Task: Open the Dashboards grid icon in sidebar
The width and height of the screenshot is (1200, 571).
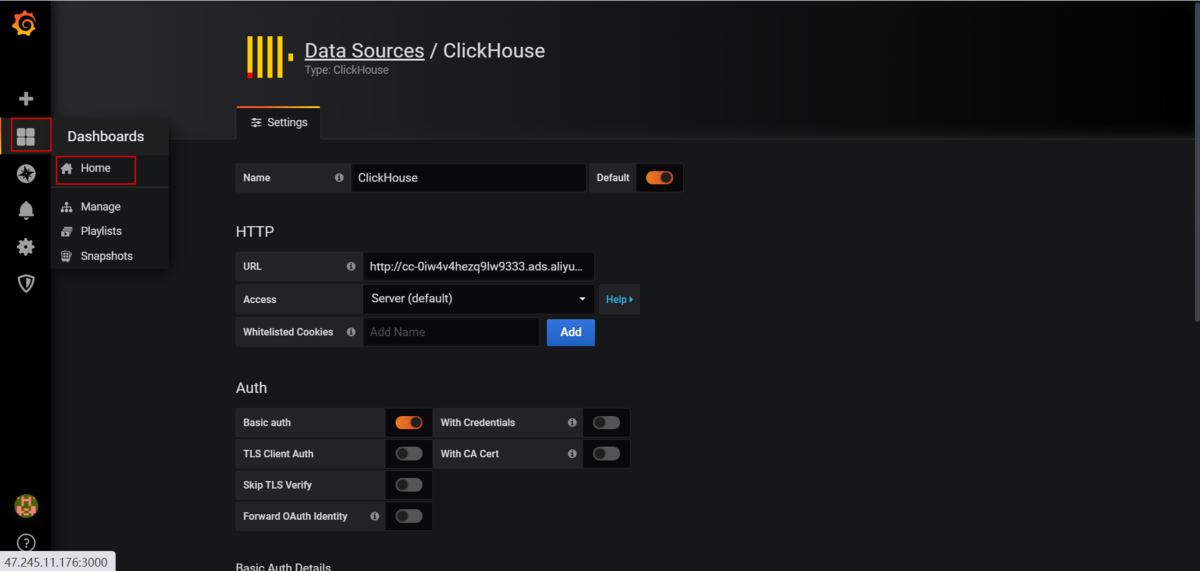Action: point(26,137)
